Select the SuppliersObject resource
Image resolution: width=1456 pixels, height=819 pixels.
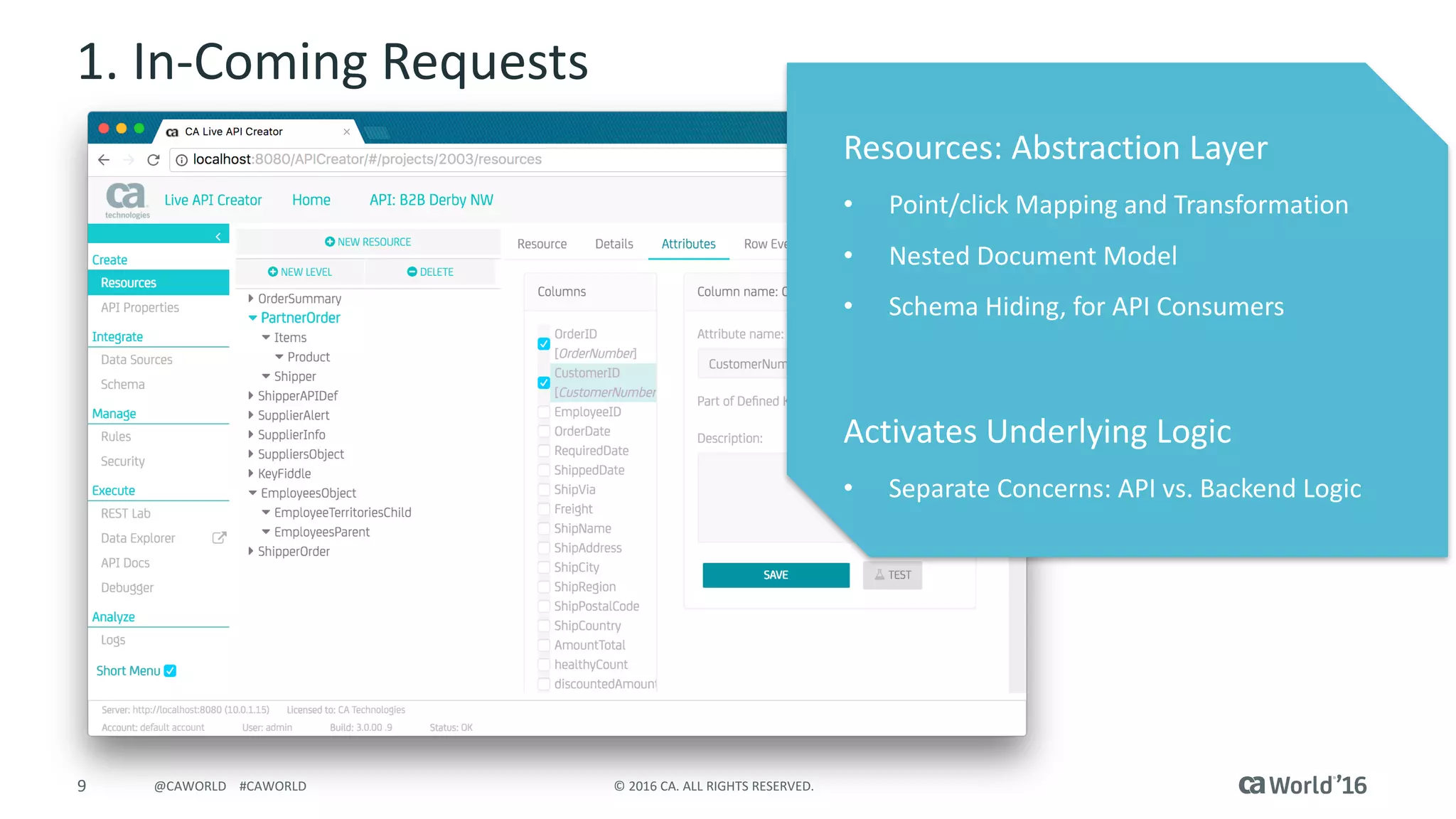301,454
